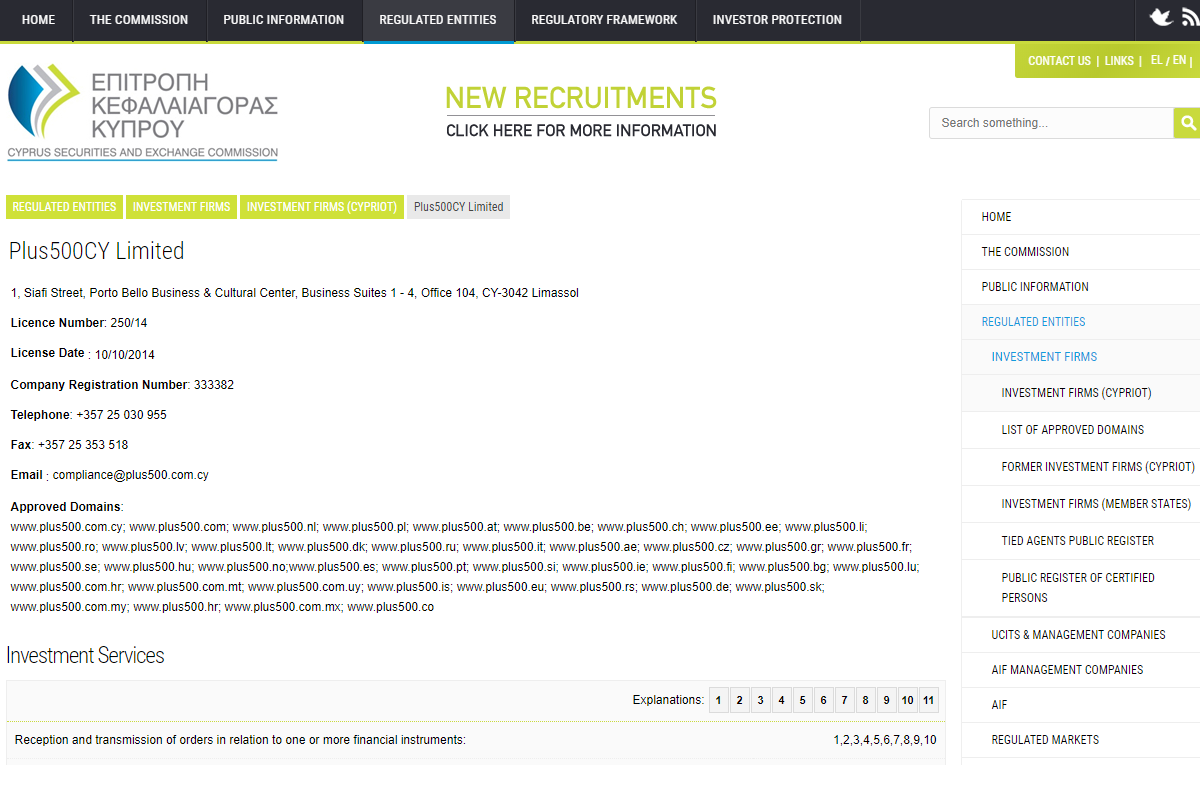The width and height of the screenshot is (1200, 800).
Task: Click www.plus500.com.mx domain text
Action: 283,607
